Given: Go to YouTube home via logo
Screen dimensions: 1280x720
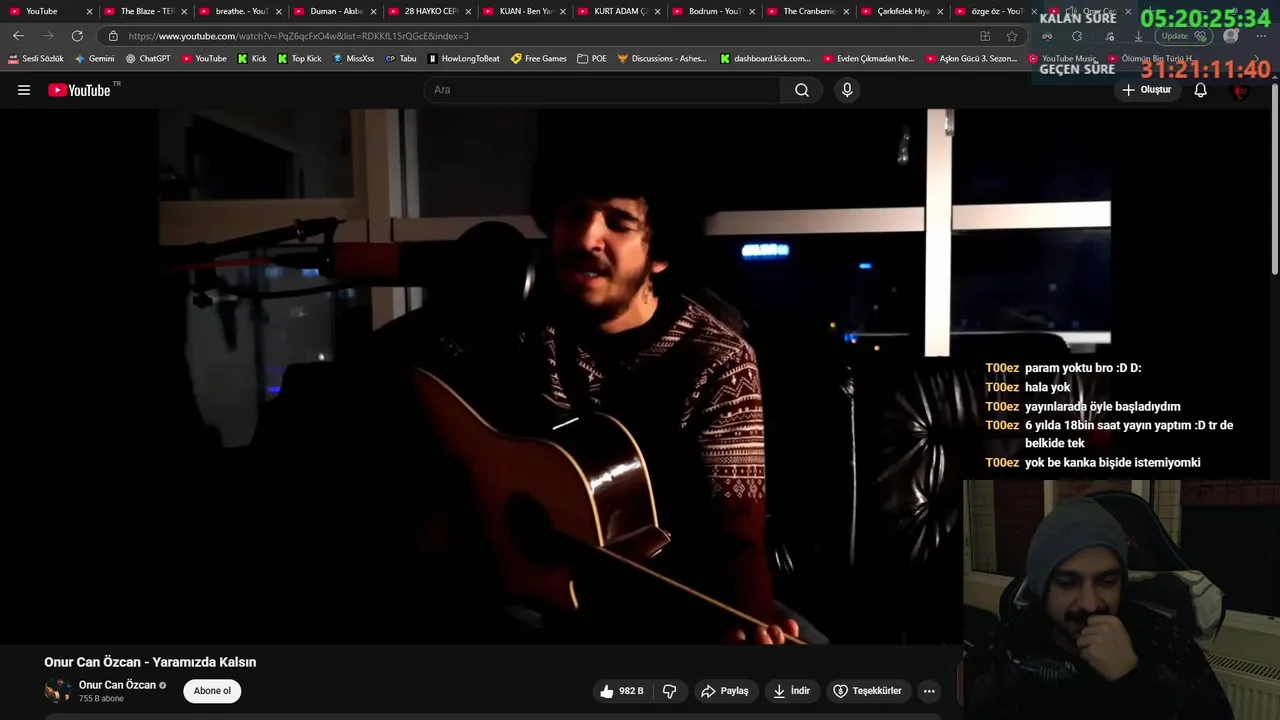Looking at the screenshot, I should point(80,90).
